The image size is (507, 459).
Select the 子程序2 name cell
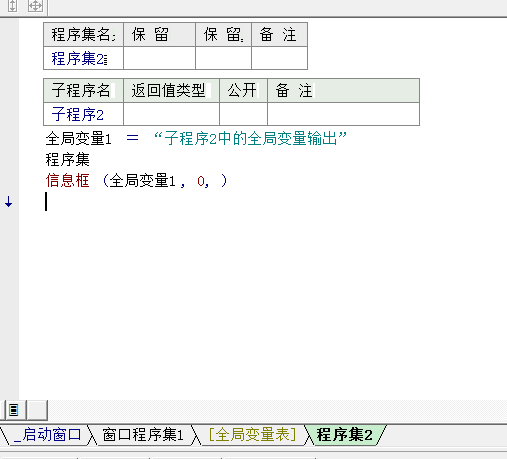(83, 114)
